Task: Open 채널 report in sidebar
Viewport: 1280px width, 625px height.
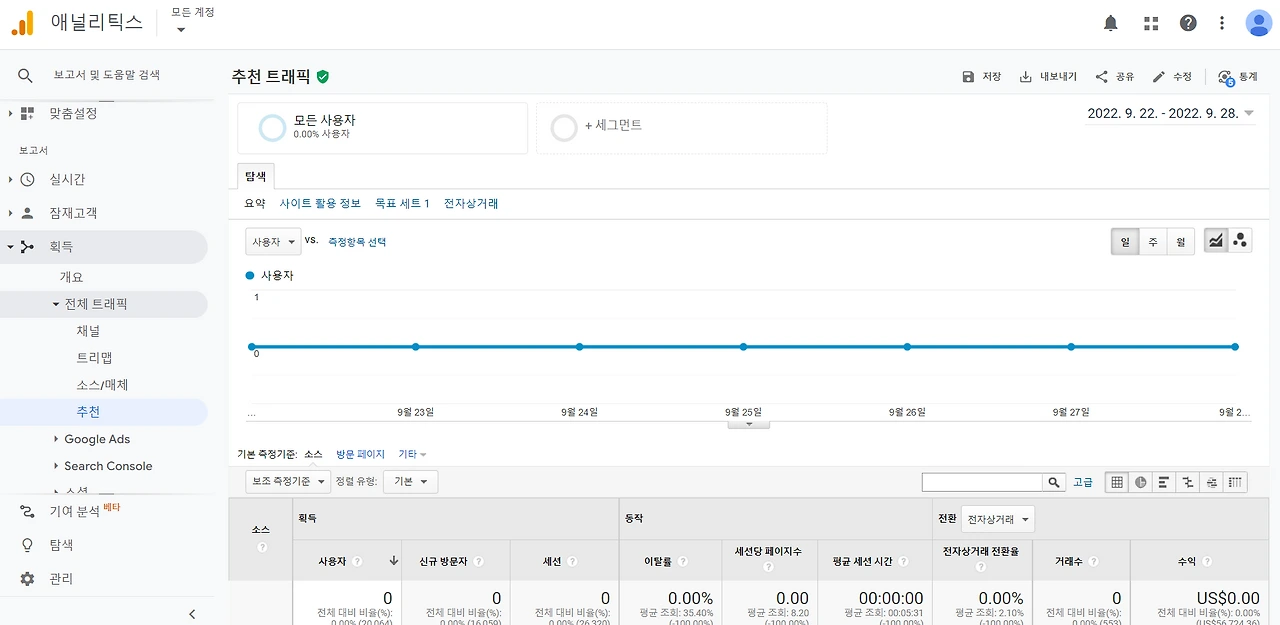Action: click(88, 331)
